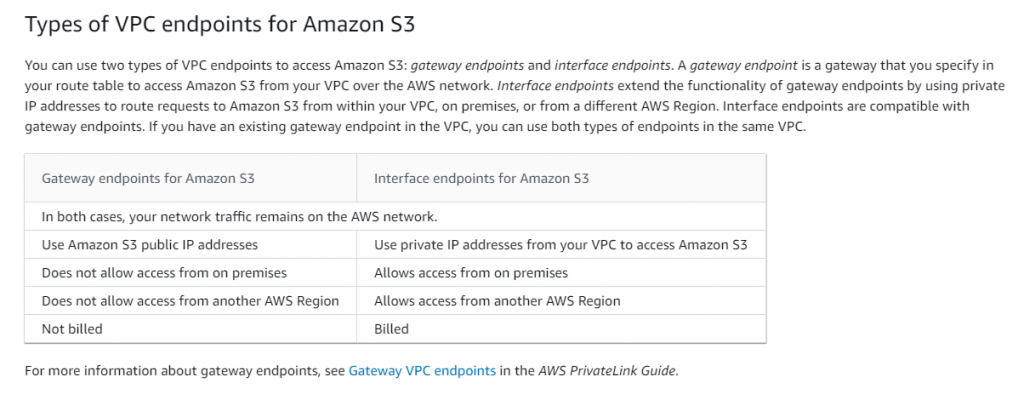The width and height of the screenshot is (1024, 394).
Task: Click the Allows access from on premises cell
Action: pyautogui.click(x=562, y=273)
